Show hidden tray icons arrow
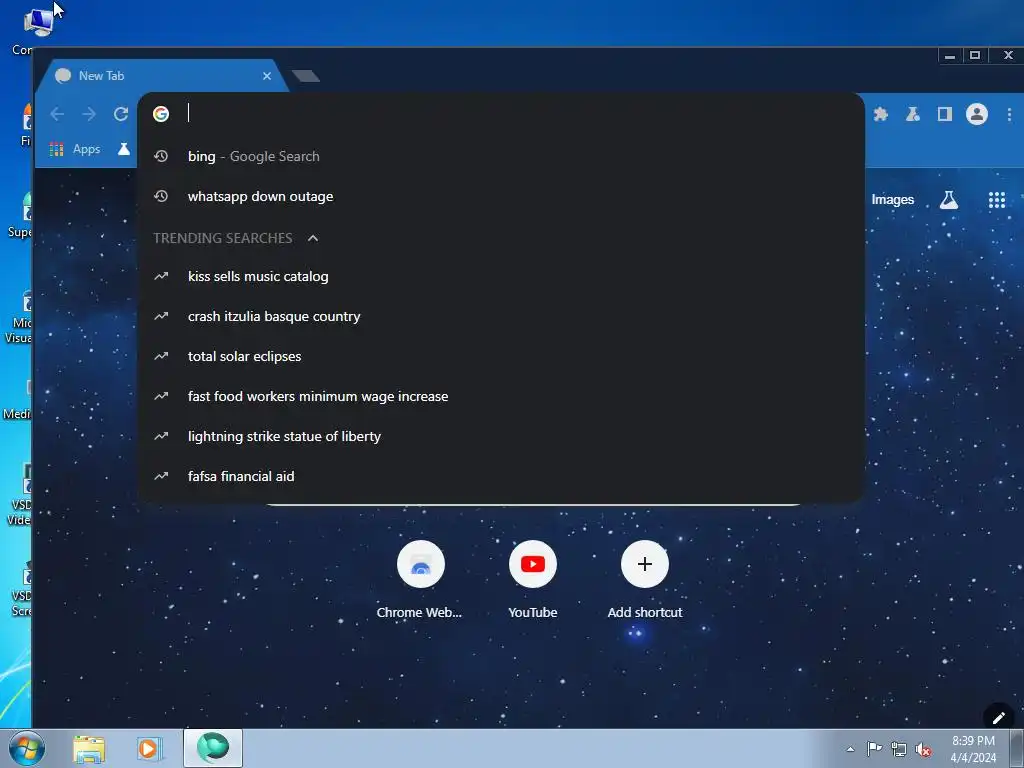Screen dimensions: 1024x768 (850, 749)
